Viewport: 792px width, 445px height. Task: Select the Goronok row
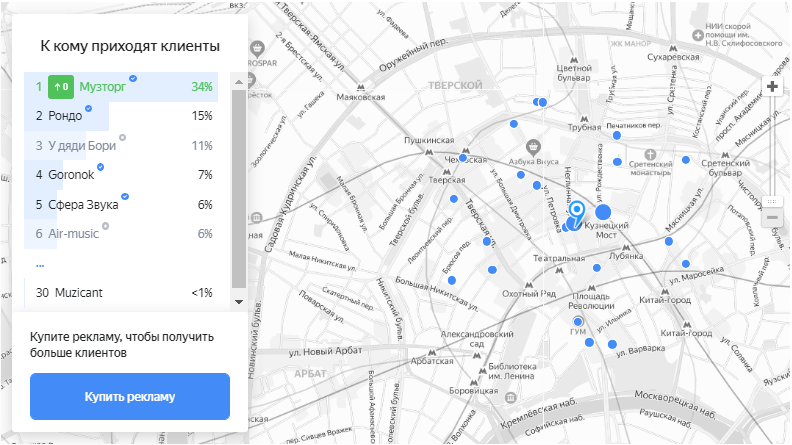coord(121,175)
